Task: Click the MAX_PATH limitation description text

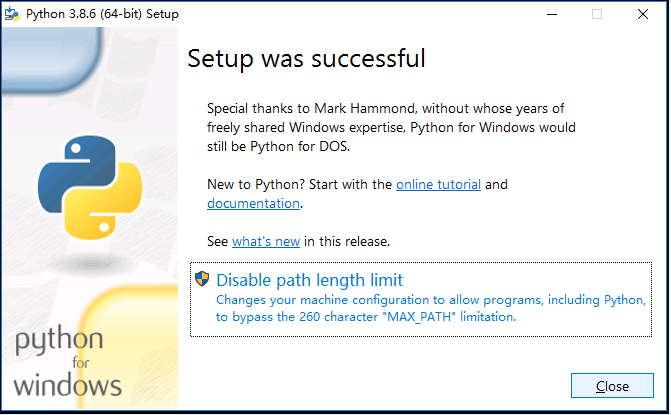Action: [431, 308]
